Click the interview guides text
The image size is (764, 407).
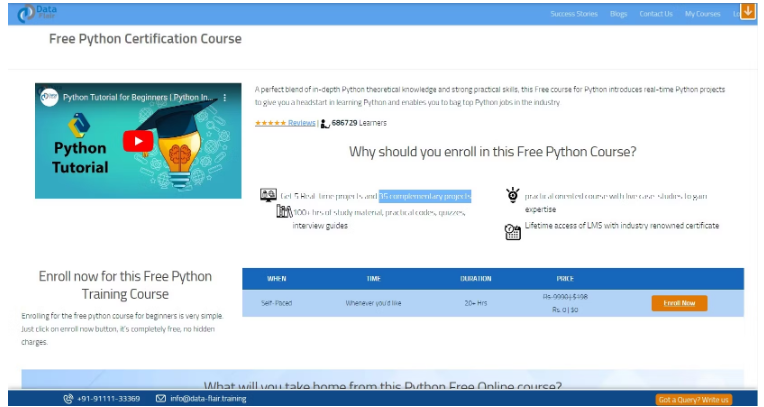coord(320,225)
